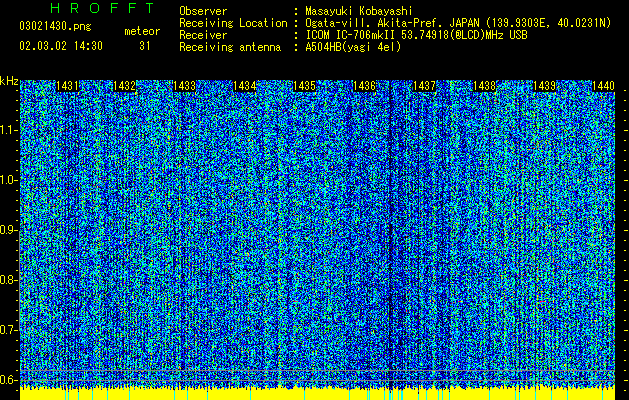629x400 pixels.
Task: Click the Ogata-vill. Akita-Pref. JAPAN location text
Action: (458, 23)
